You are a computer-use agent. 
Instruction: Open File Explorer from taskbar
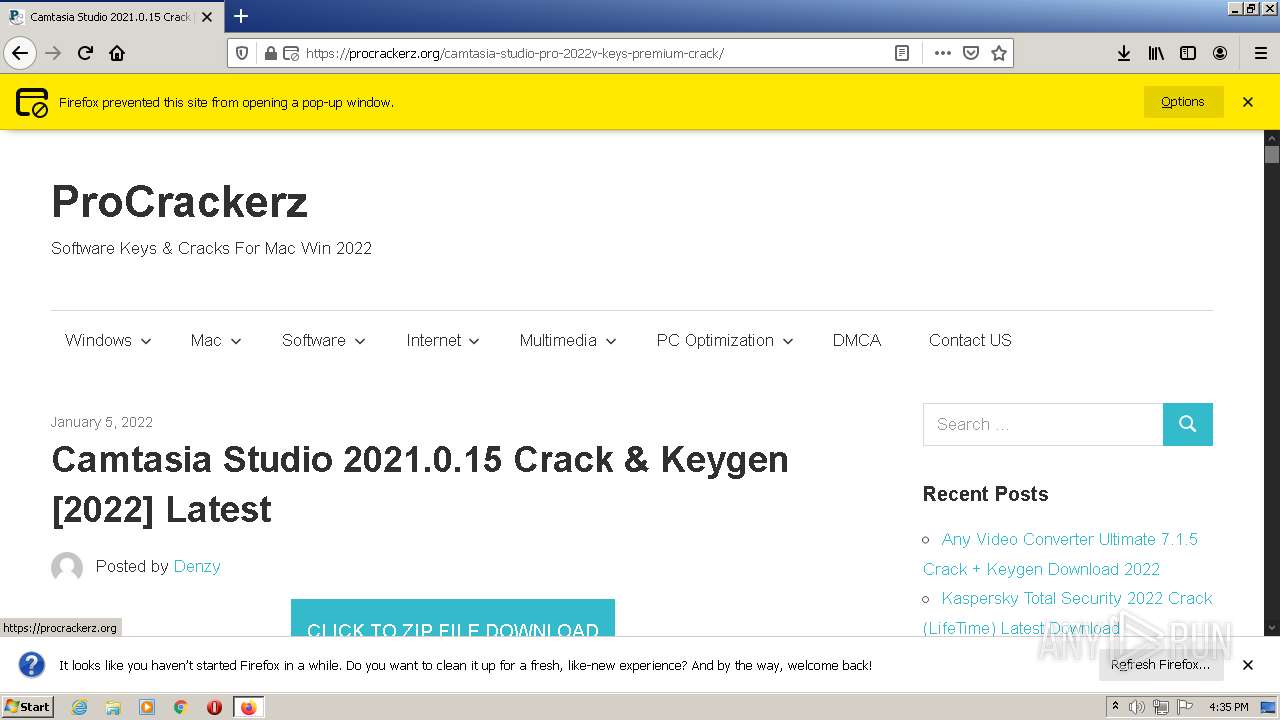(x=113, y=707)
